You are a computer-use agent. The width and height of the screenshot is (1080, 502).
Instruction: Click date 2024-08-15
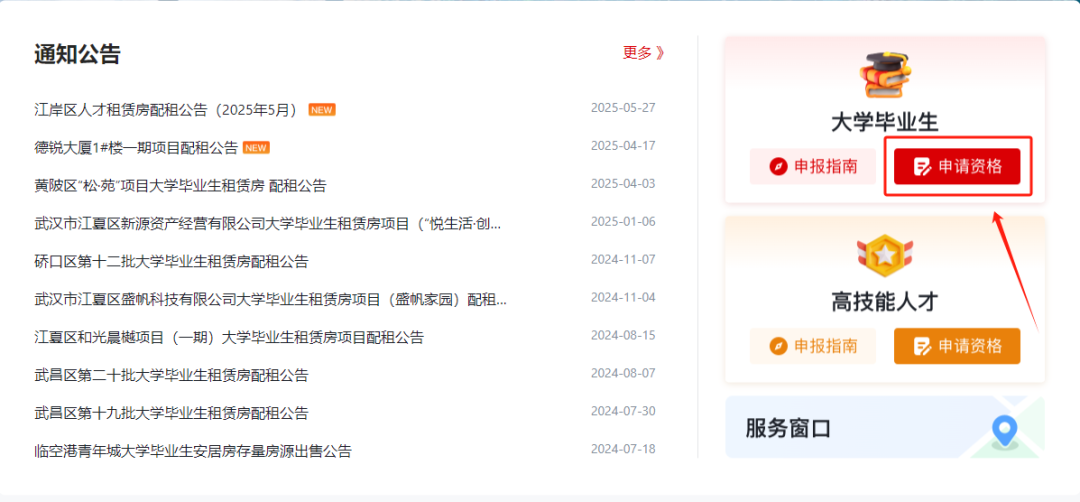(623, 335)
